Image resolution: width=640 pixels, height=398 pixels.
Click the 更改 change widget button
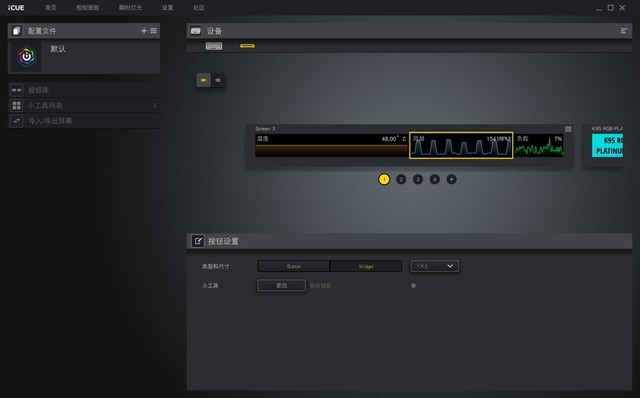281,285
